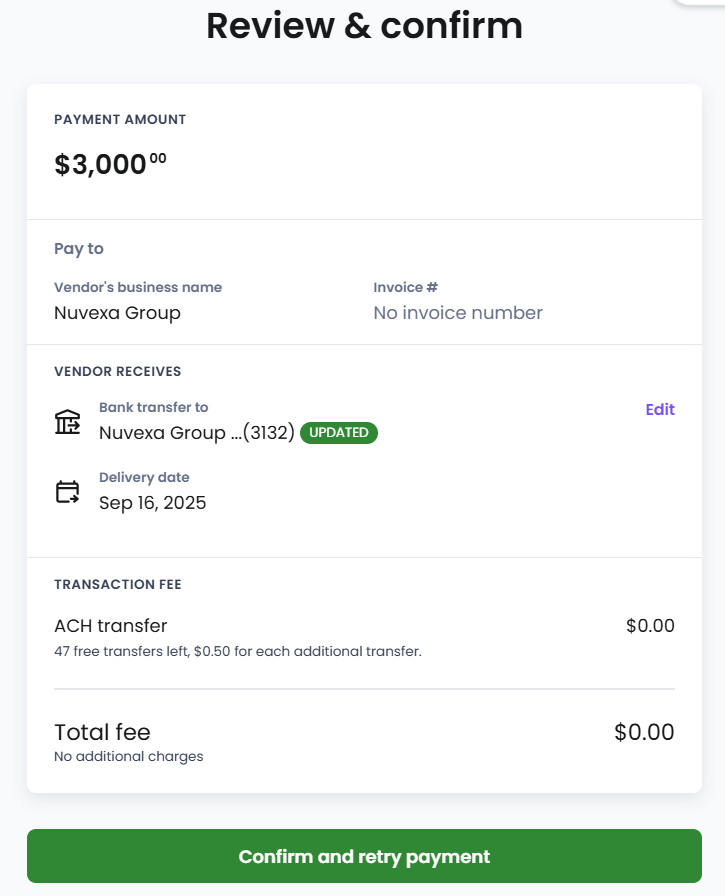Click the green UPDATED badge
The height and width of the screenshot is (896, 725).
[339, 433]
